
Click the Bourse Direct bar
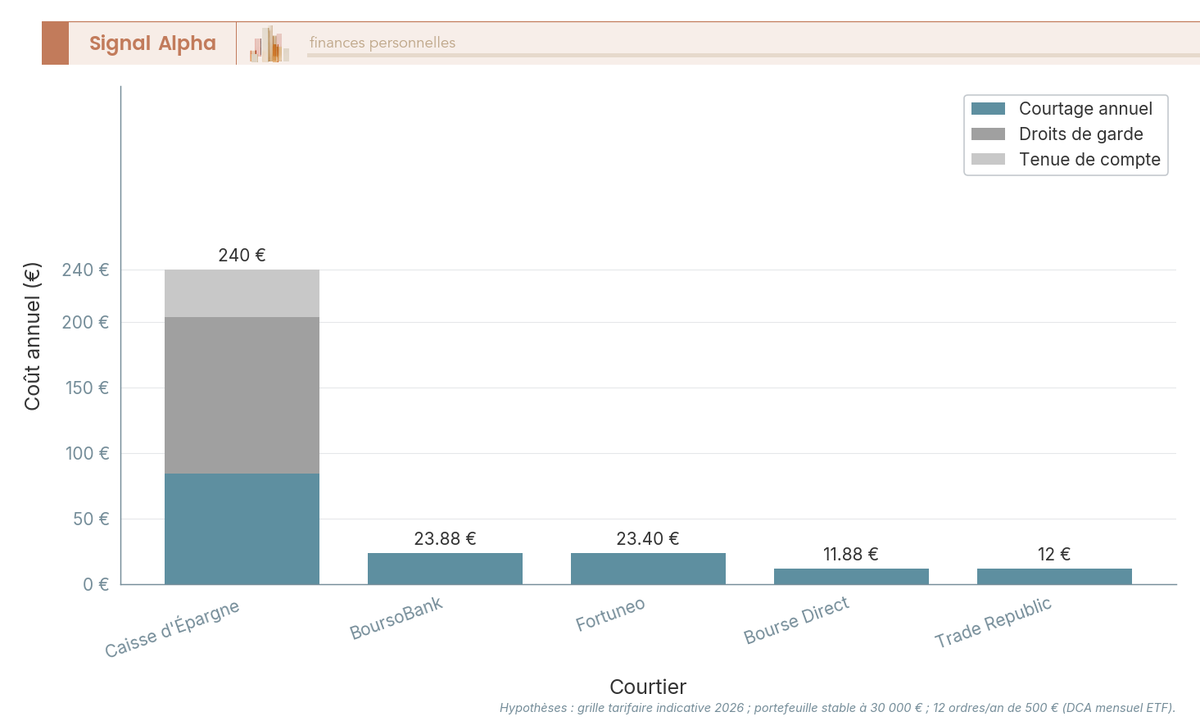[851, 576]
